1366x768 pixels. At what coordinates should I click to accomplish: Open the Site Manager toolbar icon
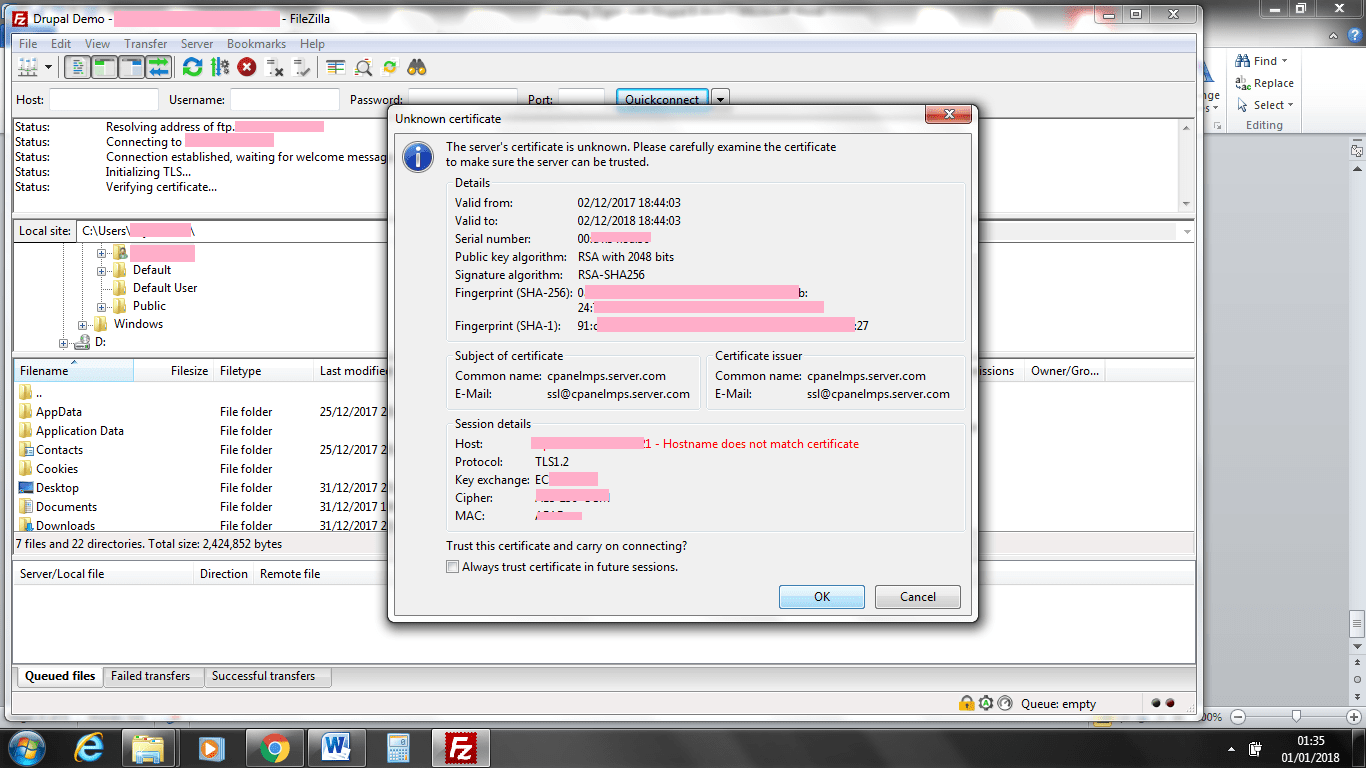[28, 67]
